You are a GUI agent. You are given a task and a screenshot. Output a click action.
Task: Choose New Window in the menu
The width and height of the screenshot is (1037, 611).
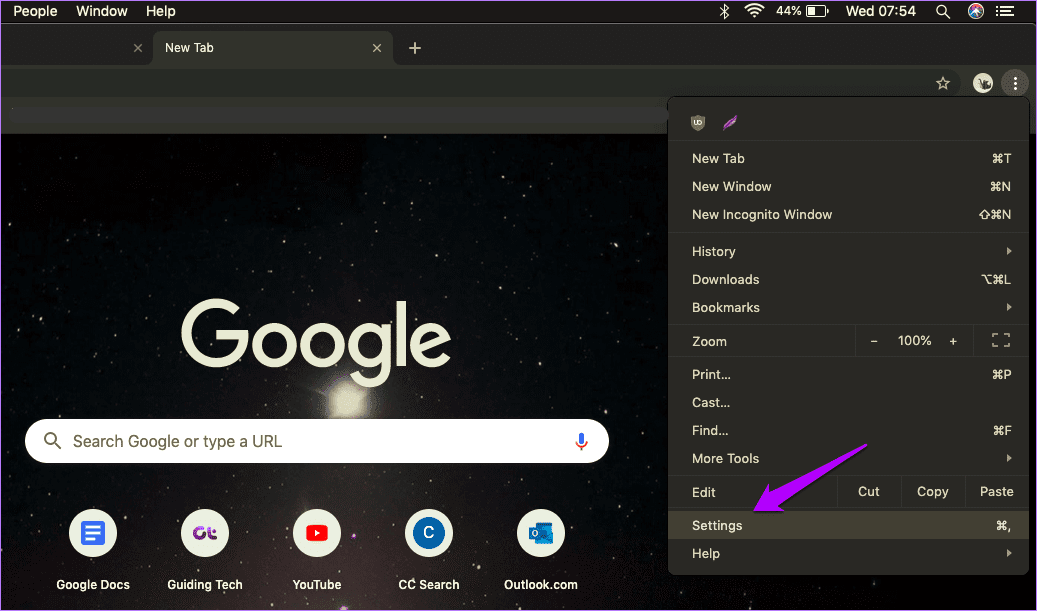[849, 186]
